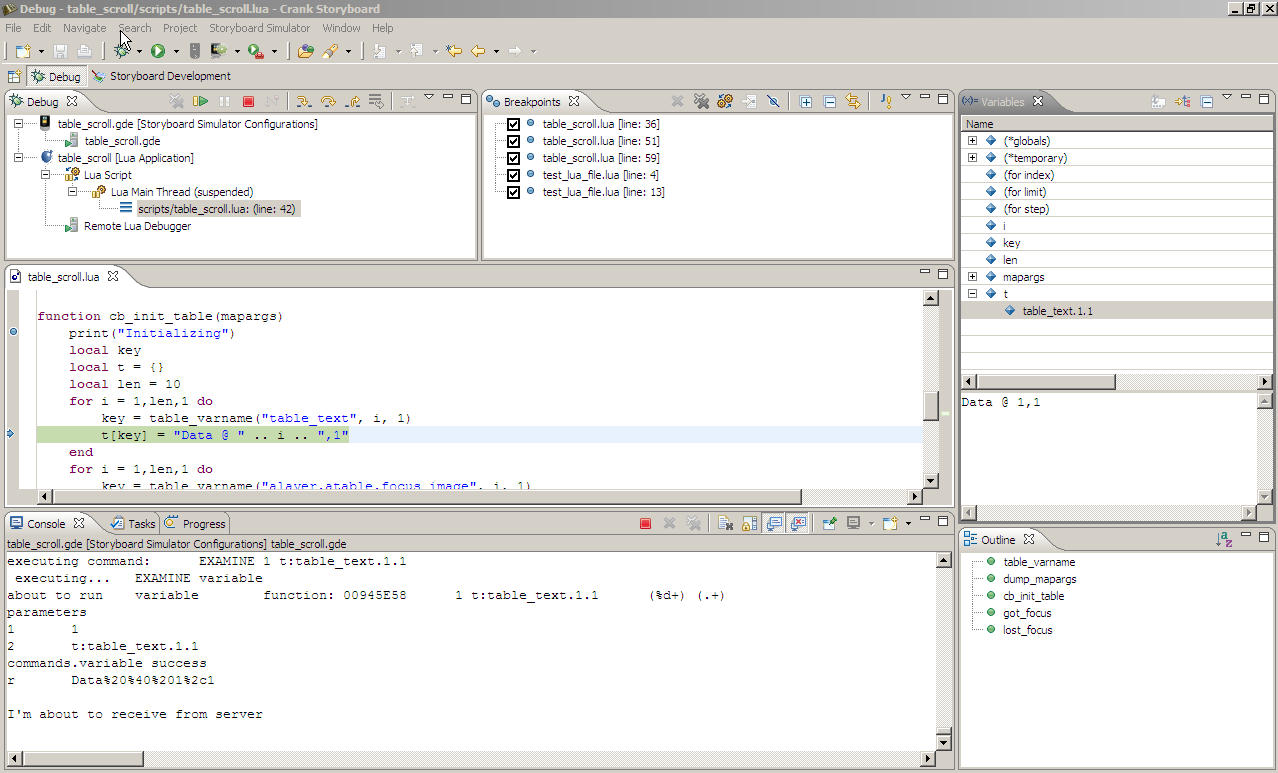Toggle breakpoint checkbox for table_scroll.lua line 59
1278x773 pixels.
click(513, 158)
